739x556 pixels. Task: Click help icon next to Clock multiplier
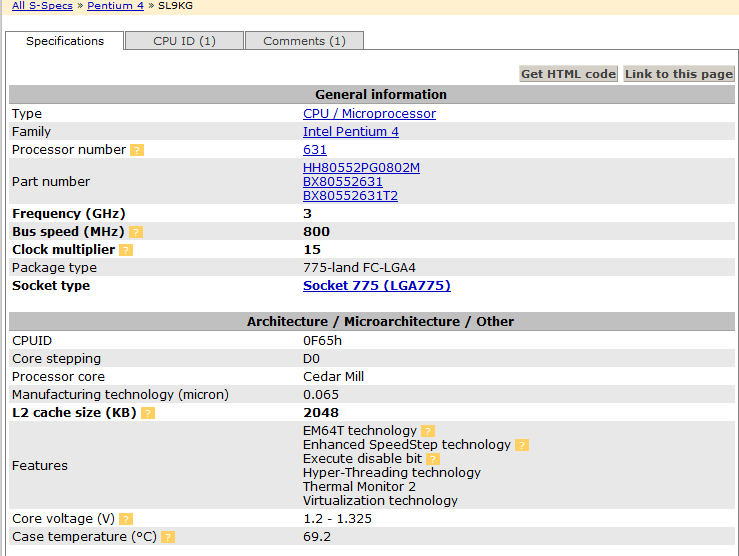click(x=126, y=250)
